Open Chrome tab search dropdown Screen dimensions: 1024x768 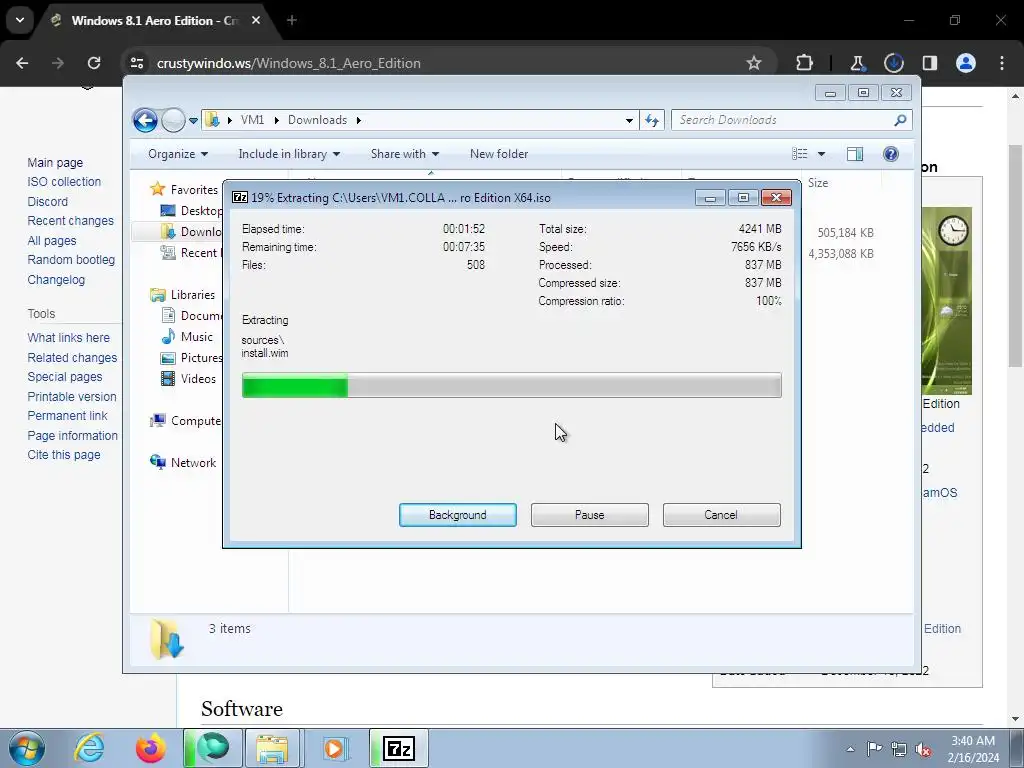20,20
